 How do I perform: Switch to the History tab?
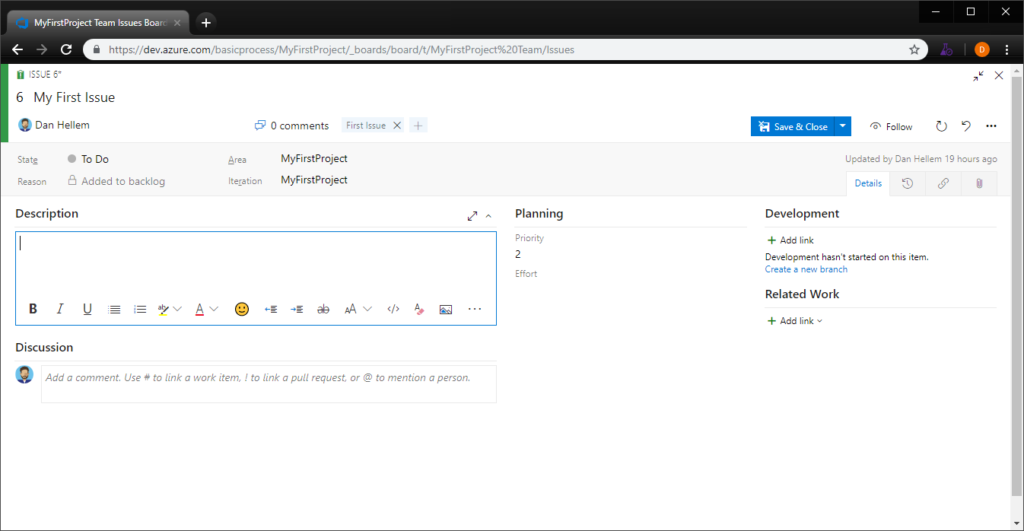click(x=907, y=183)
